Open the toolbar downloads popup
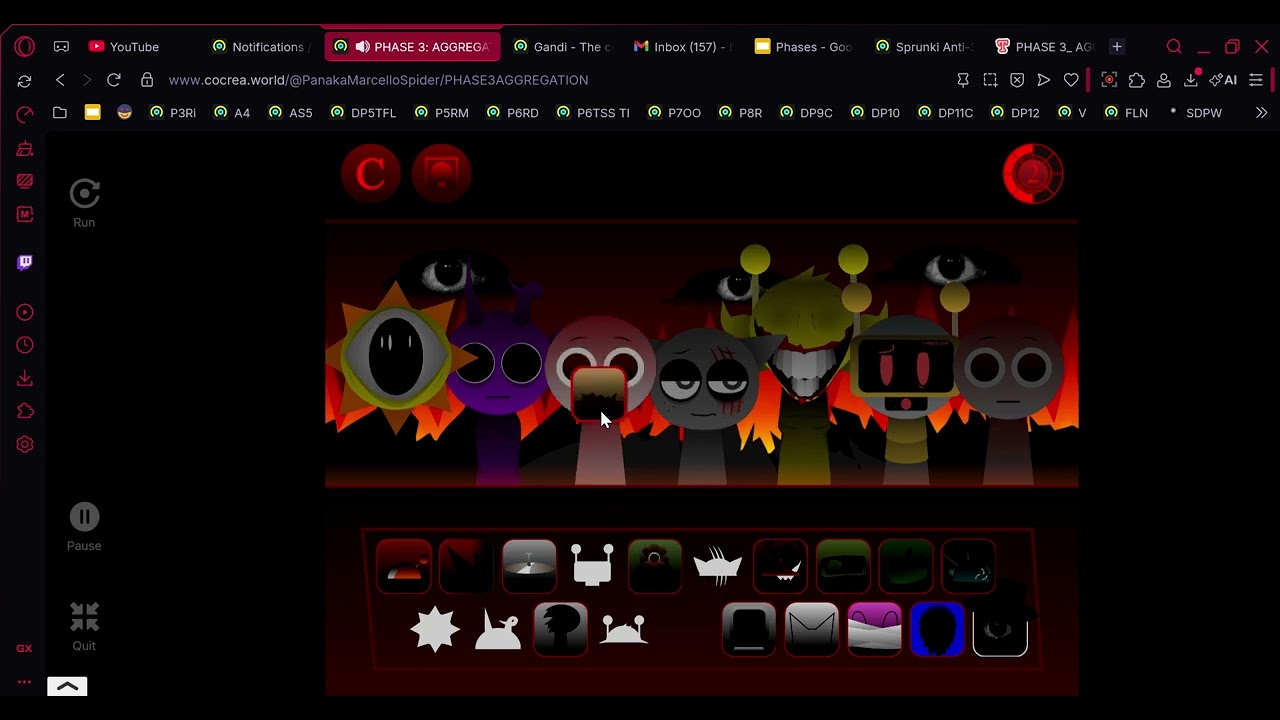This screenshot has height=720, width=1280. (x=1191, y=80)
